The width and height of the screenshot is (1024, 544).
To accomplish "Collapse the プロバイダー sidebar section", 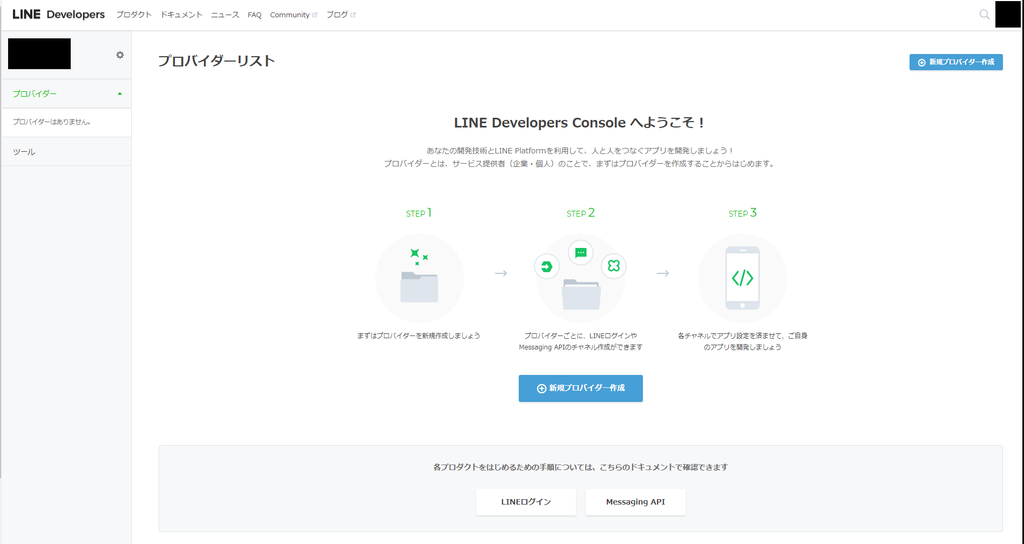I will (120, 94).
